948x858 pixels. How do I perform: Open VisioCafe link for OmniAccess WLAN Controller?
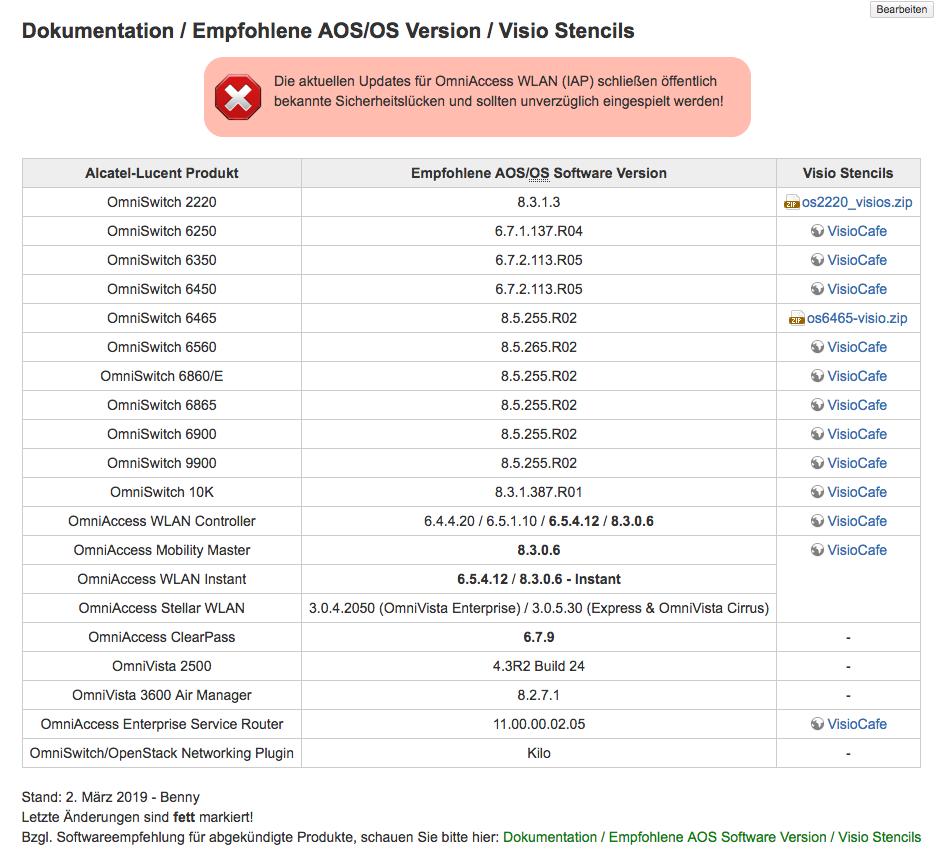point(857,521)
